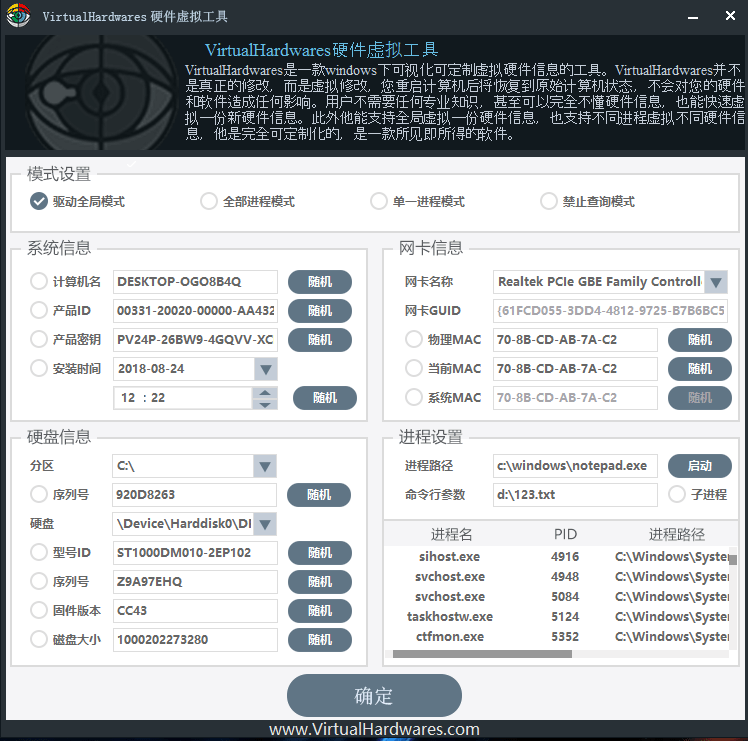This screenshot has height=741, width=748.
Task: Enable the 物理MAC radio button
Action: 414,339
